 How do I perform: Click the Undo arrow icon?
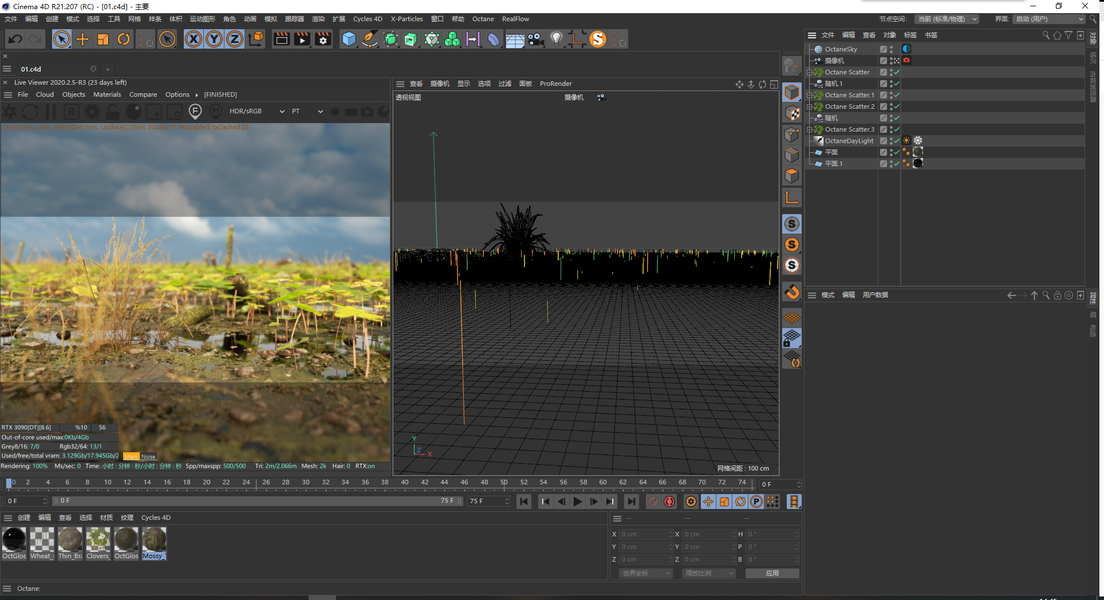click(x=15, y=39)
